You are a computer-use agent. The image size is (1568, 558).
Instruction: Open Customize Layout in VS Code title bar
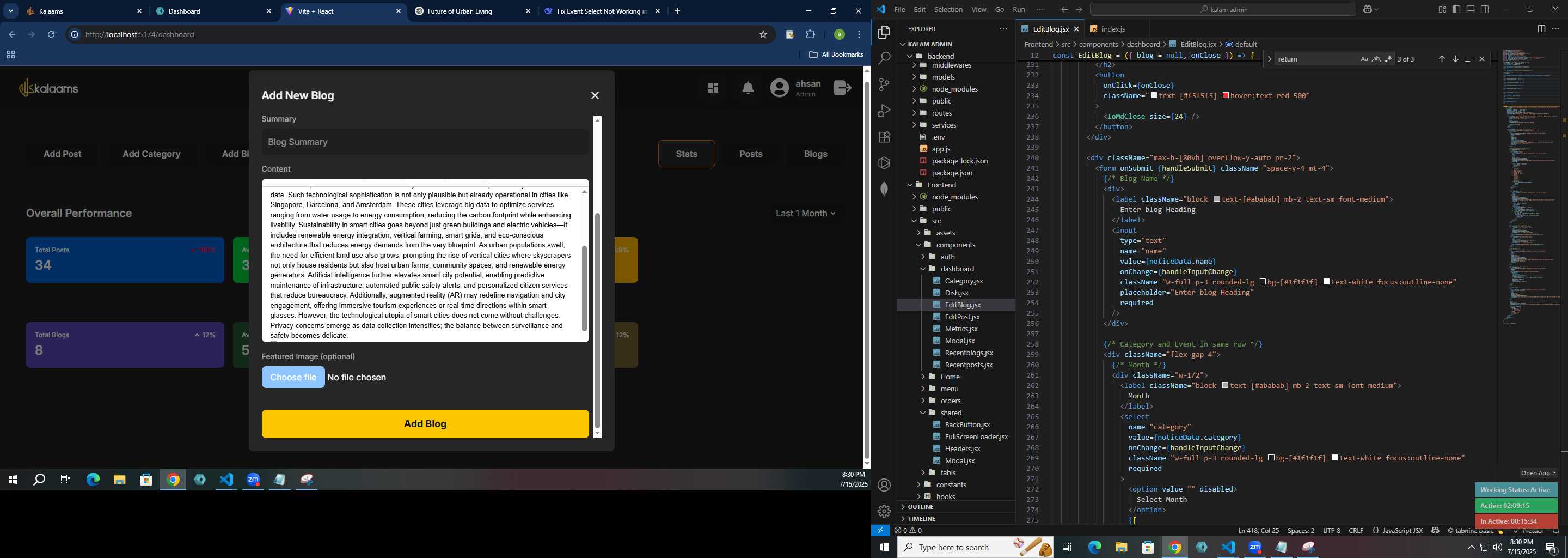(x=1442, y=9)
